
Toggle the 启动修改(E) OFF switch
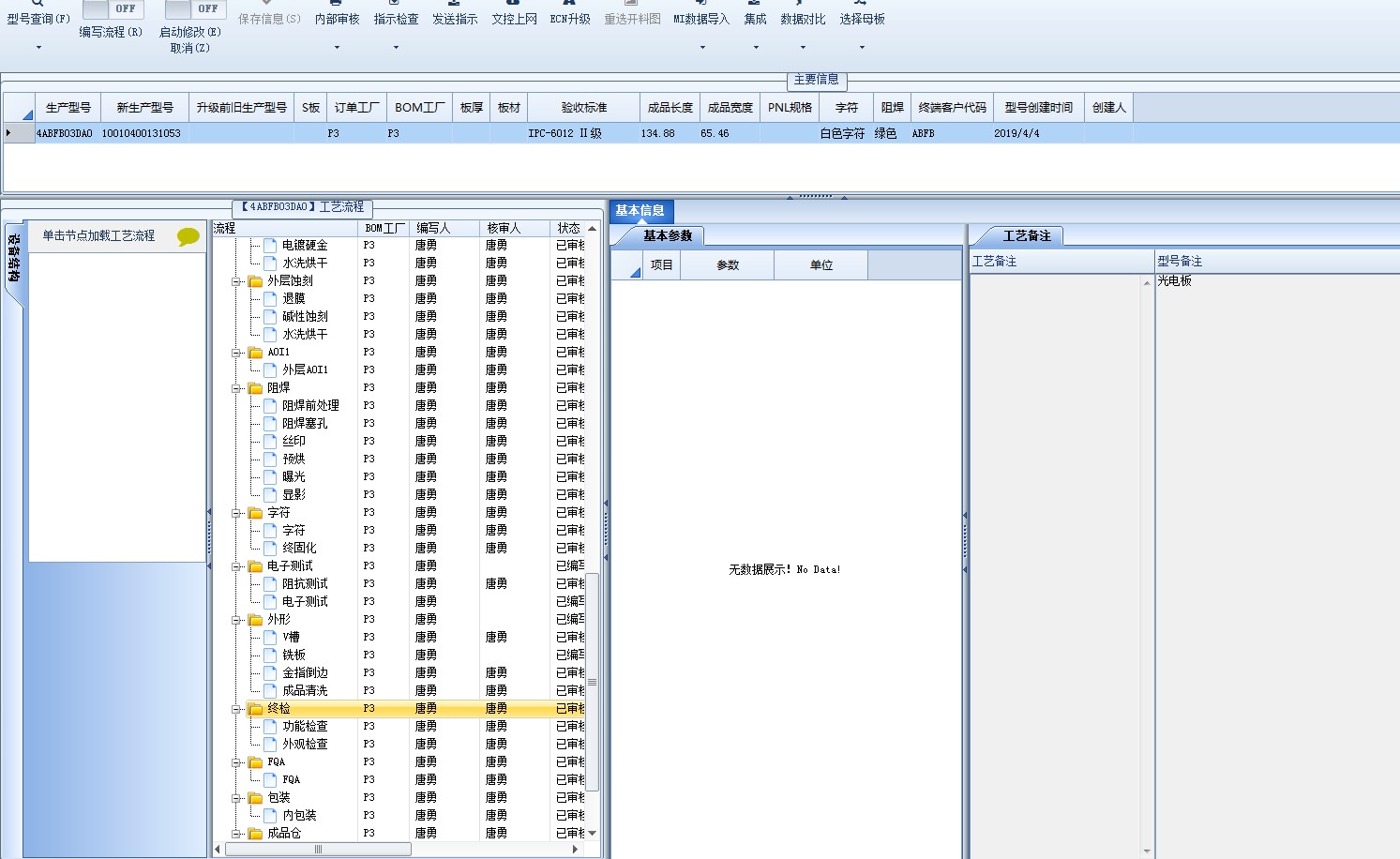coord(194,9)
